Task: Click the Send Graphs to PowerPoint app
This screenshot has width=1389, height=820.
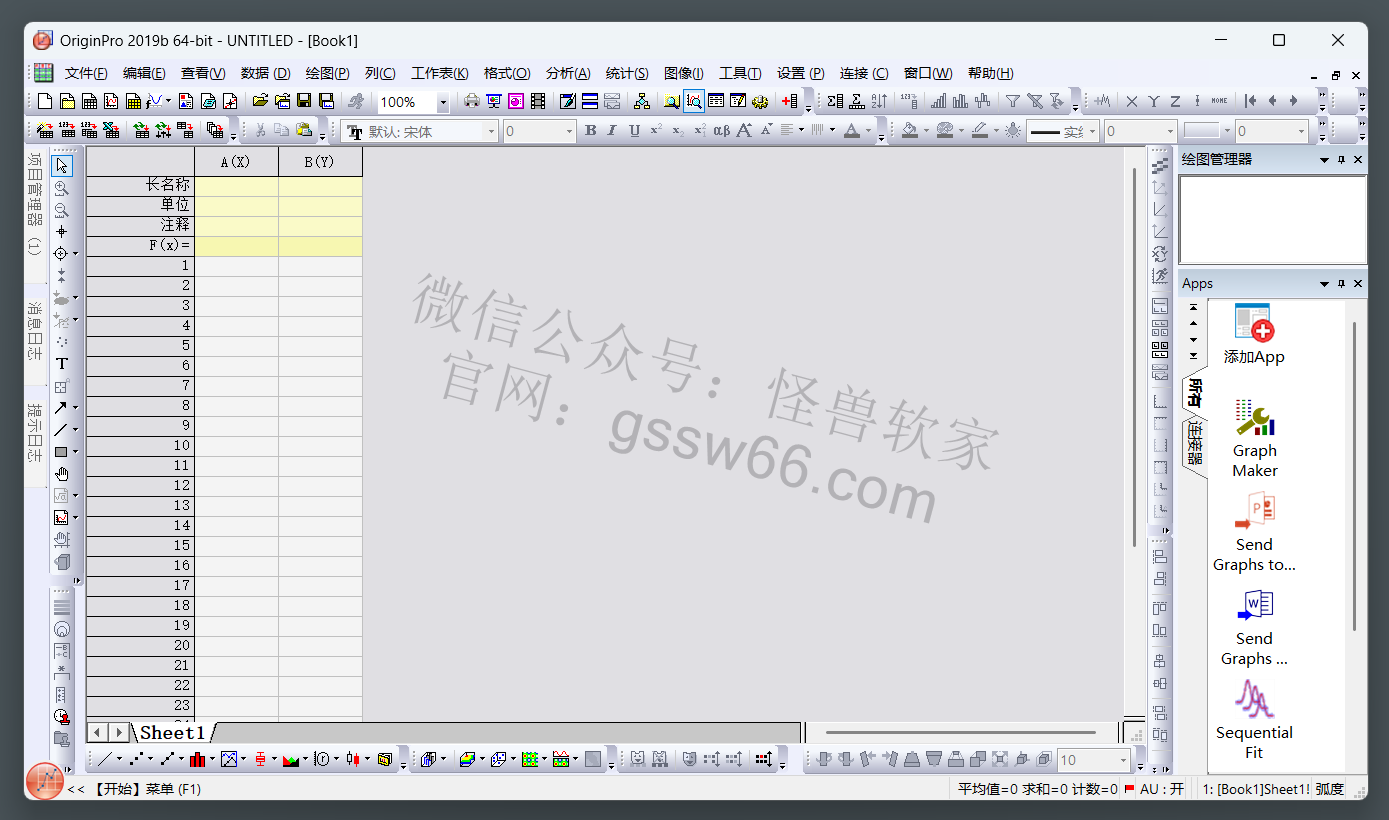Action: pyautogui.click(x=1254, y=534)
